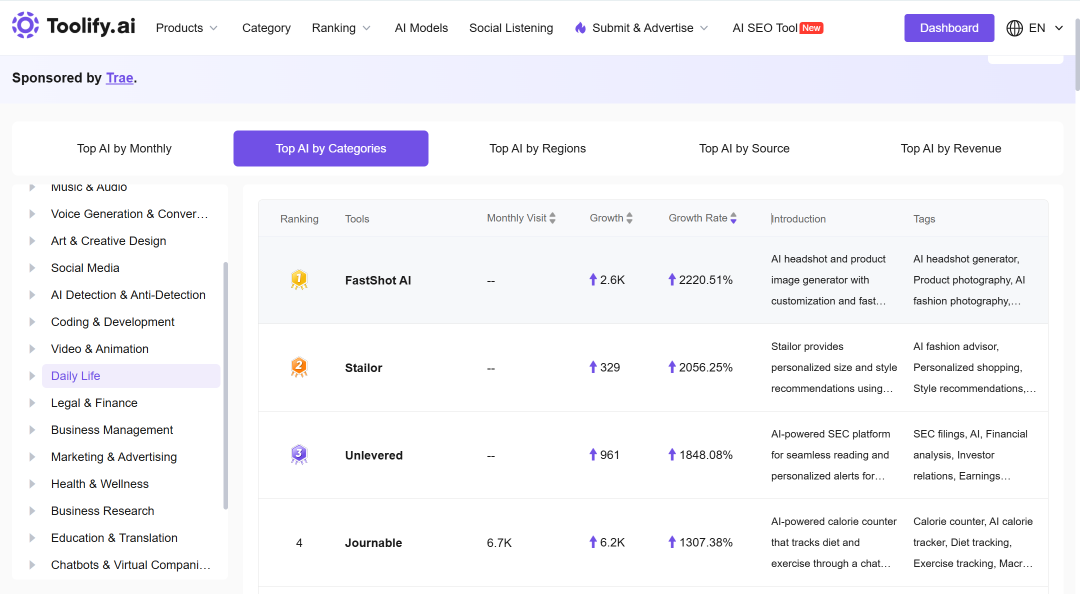Switch to Top AI by Source tab
The width and height of the screenshot is (1080, 594).
pos(744,148)
